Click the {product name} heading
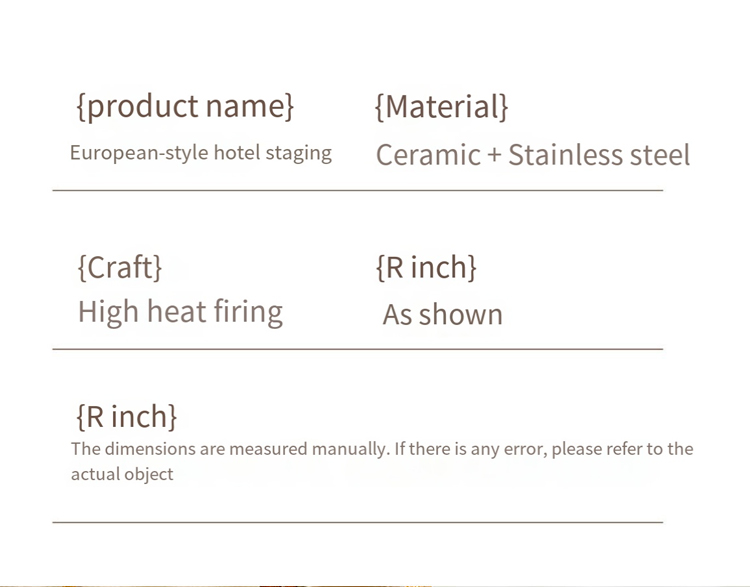Image resolution: width=750 pixels, height=587 pixels. (x=185, y=106)
